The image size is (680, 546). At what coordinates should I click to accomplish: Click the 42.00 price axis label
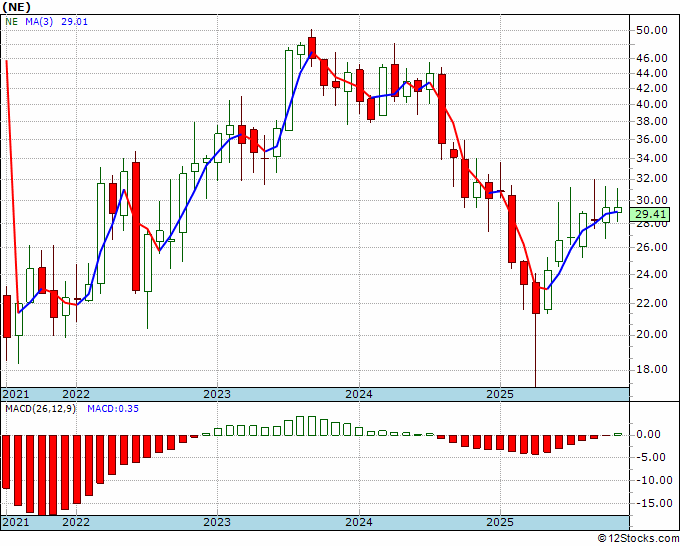coord(651,88)
